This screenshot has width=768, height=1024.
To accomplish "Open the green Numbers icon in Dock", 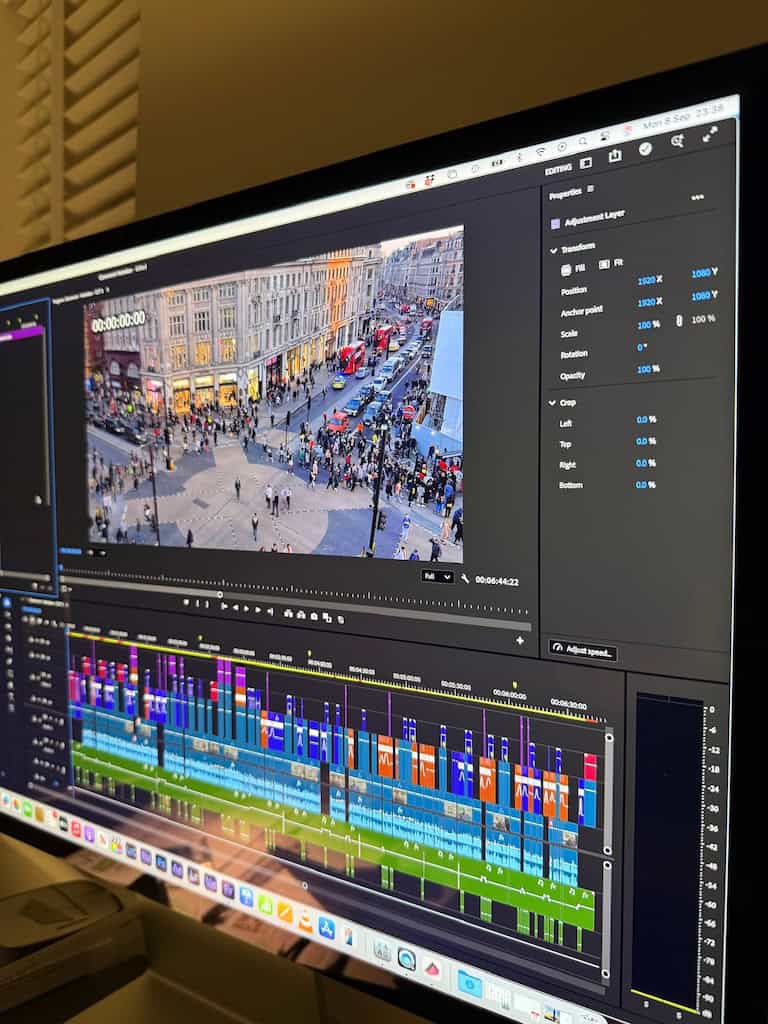I will [265, 904].
